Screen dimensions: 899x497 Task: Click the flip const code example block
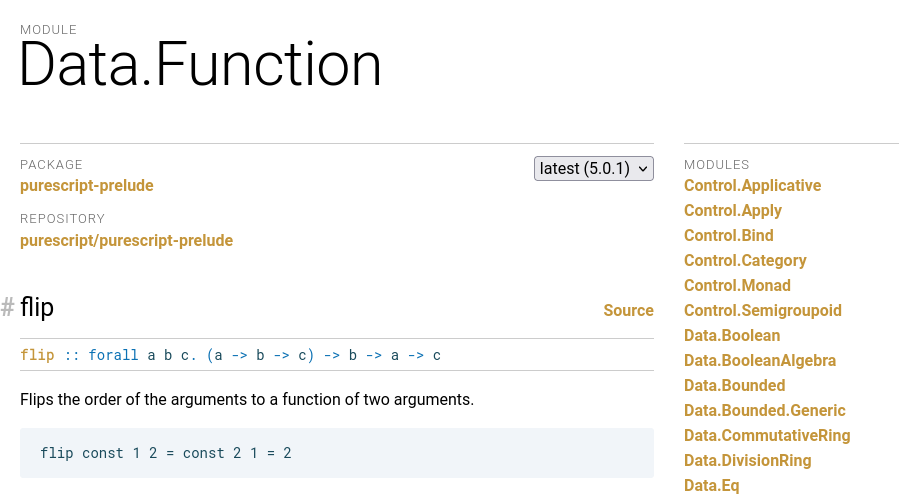[x=336, y=453]
